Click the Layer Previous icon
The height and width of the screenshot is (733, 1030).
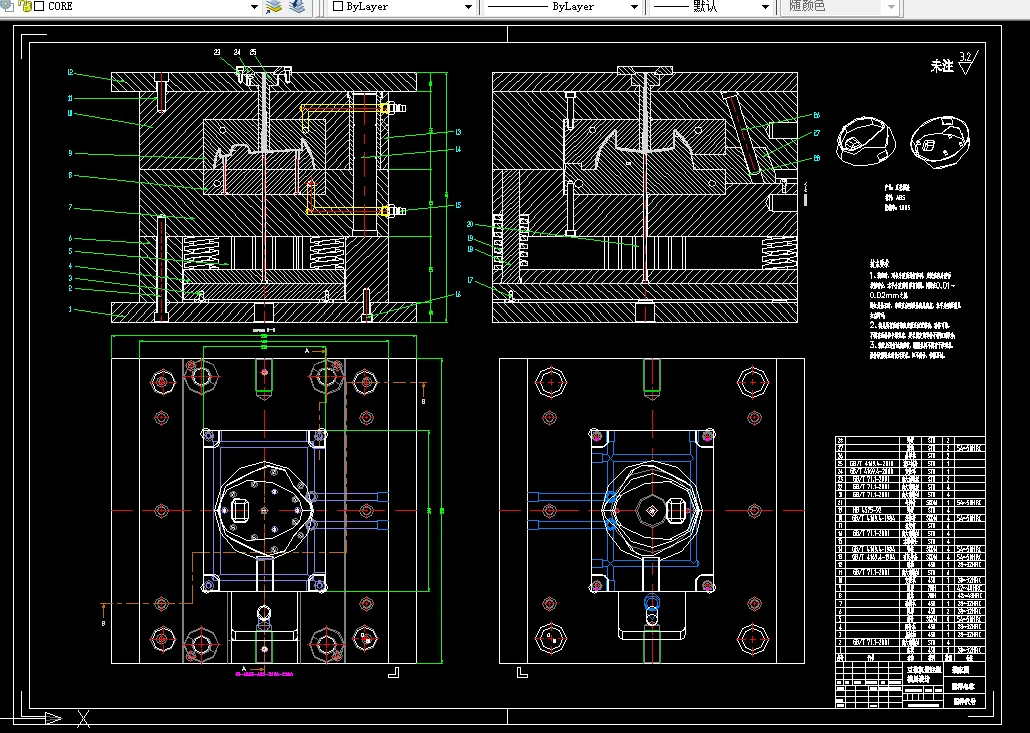[296, 6]
